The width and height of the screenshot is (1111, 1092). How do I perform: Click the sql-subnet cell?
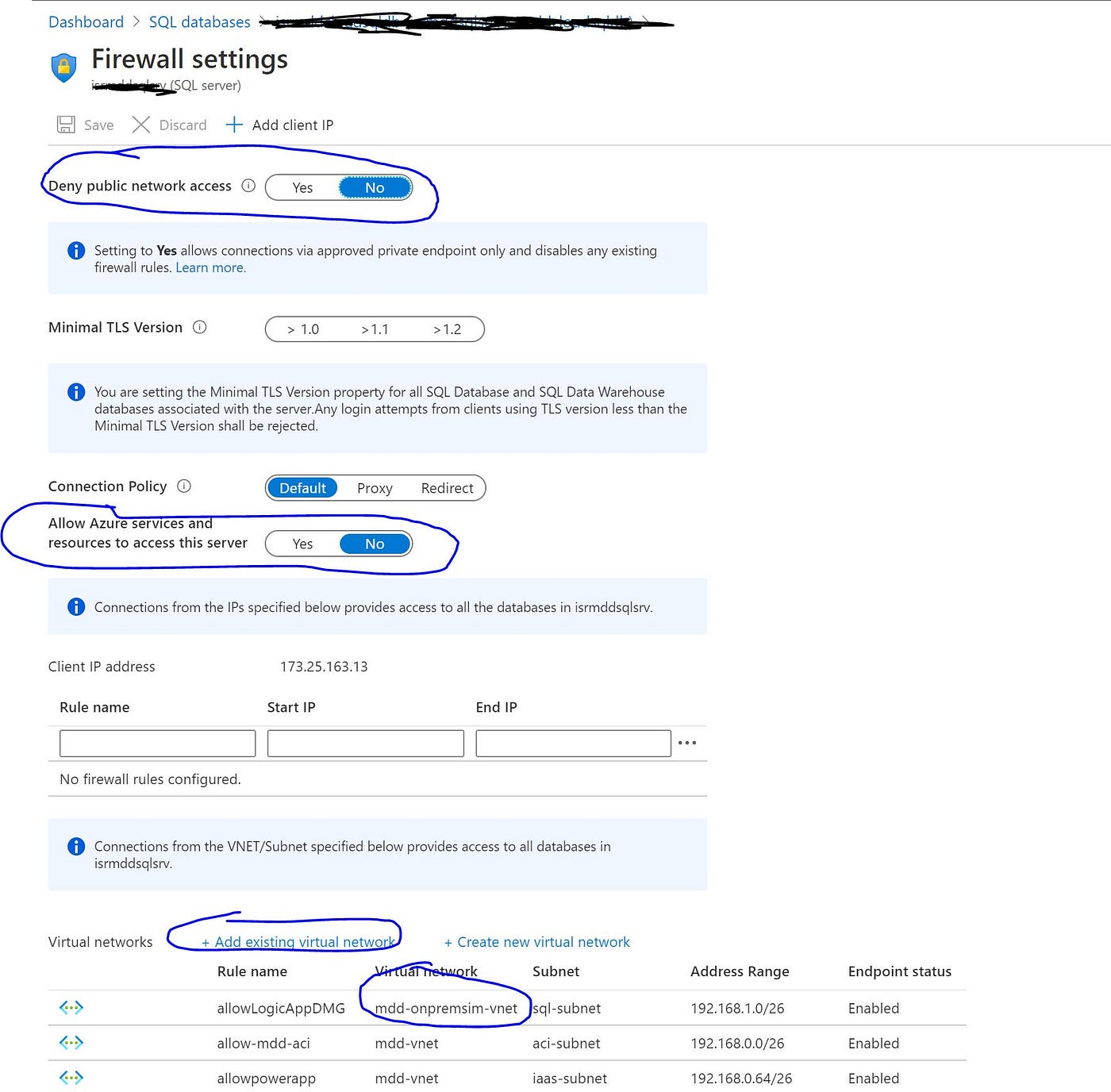click(567, 1008)
